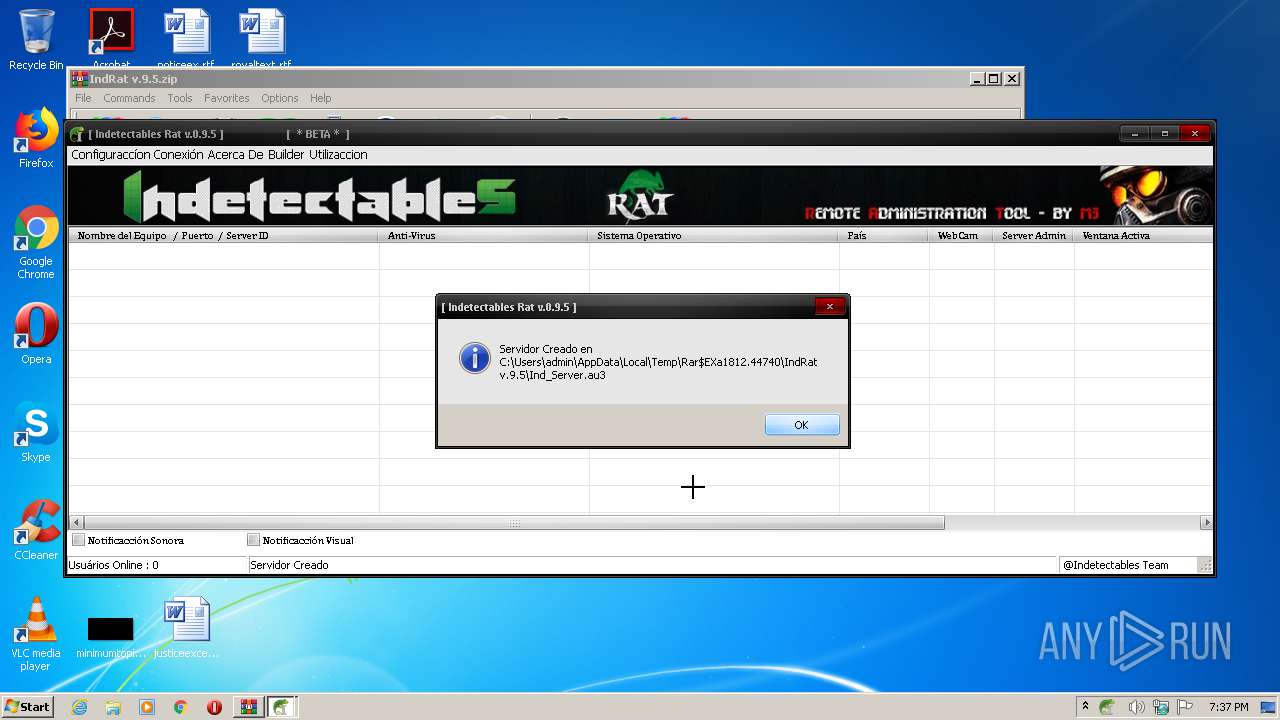The height and width of the screenshot is (720, 1280).
Task: Select the Firefox desktop shortcut
Action: click(36, 138)
